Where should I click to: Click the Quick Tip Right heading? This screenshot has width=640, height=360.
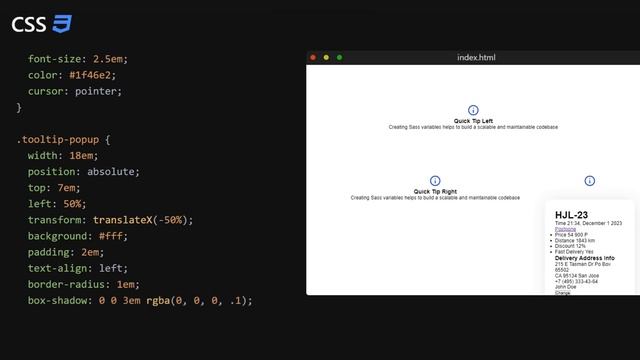[x=435, y=191]
